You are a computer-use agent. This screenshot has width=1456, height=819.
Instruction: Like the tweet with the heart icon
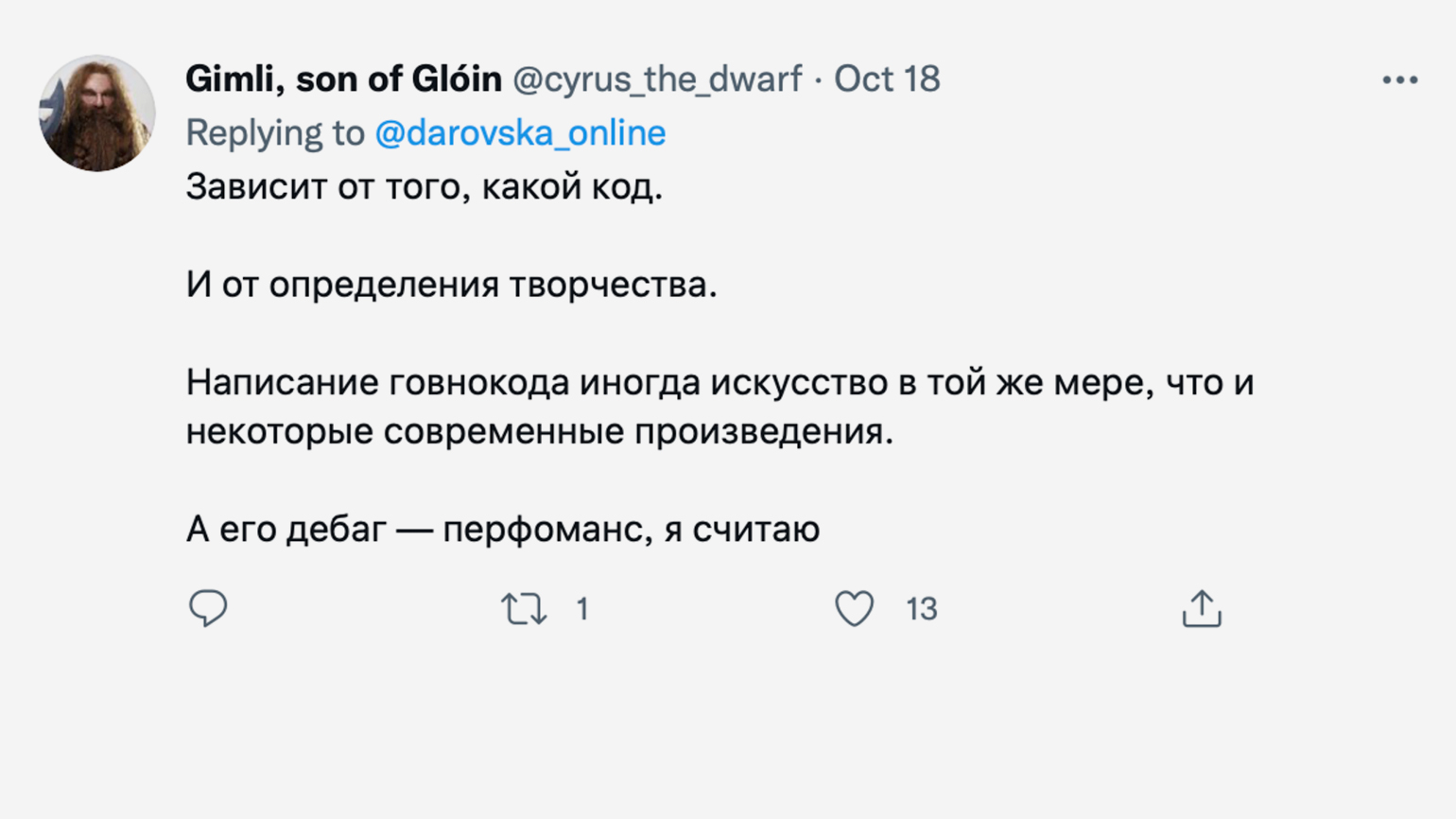click(854, 609)
